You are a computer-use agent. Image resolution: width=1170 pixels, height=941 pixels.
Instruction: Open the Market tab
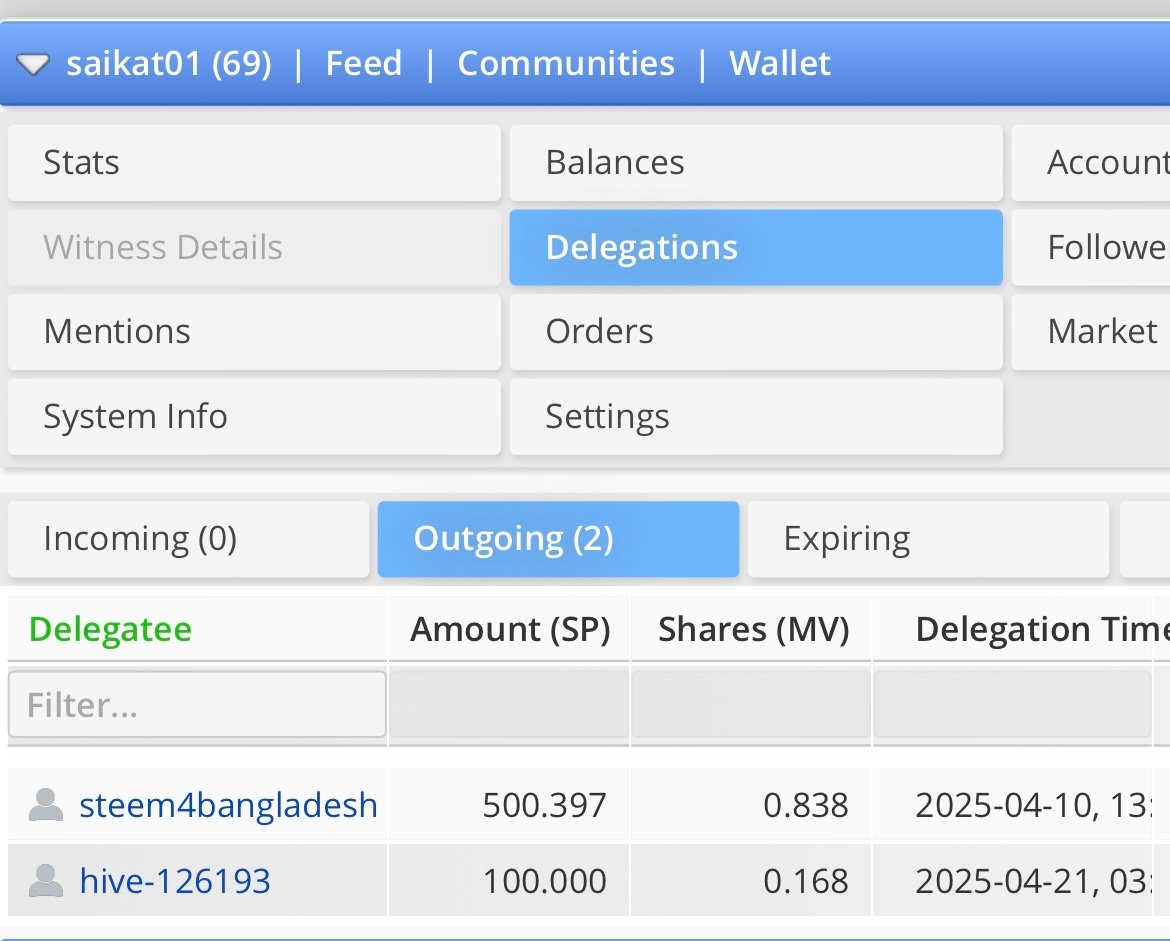tap(1091, 332)
